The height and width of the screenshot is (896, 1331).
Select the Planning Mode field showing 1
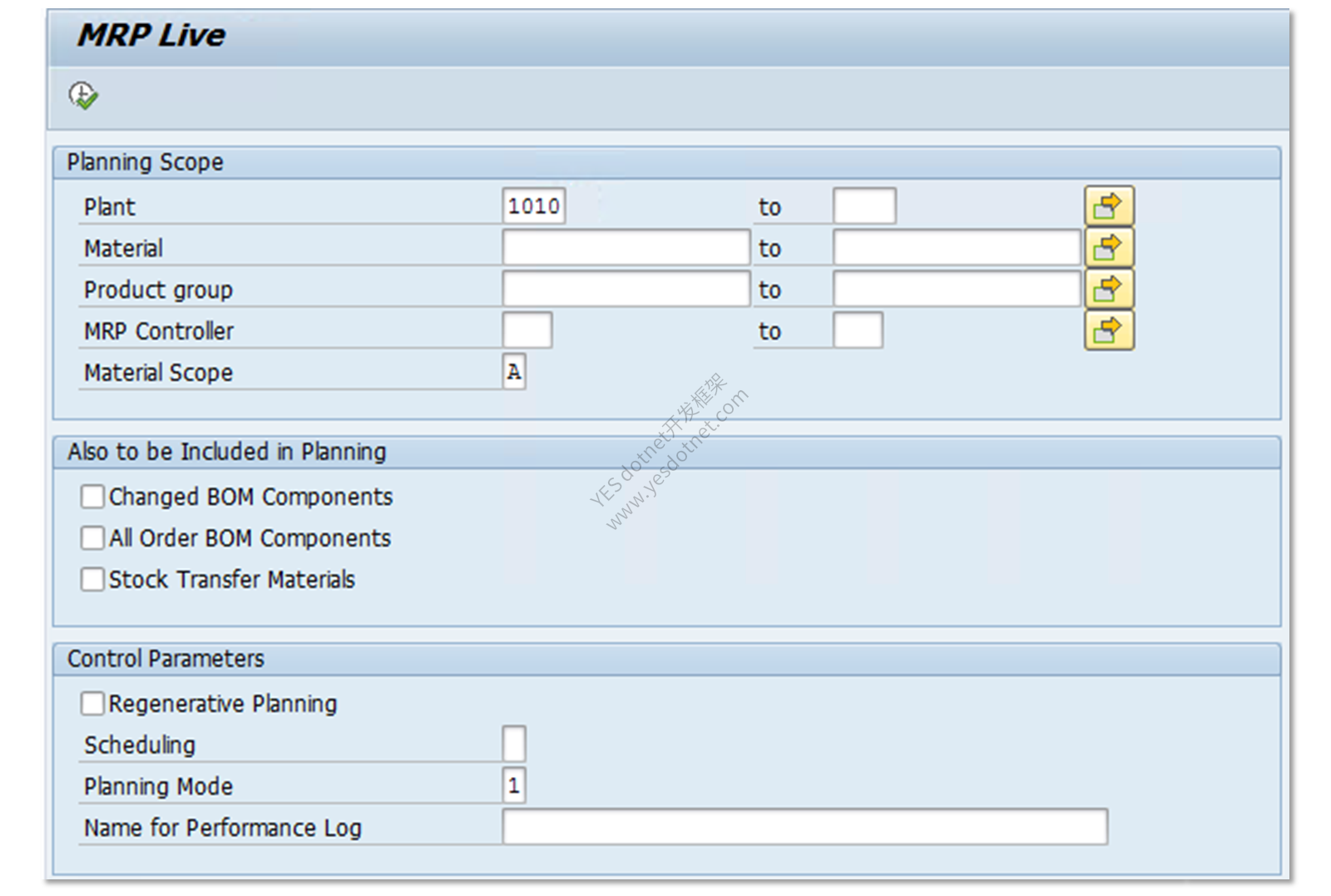(514, 785)
